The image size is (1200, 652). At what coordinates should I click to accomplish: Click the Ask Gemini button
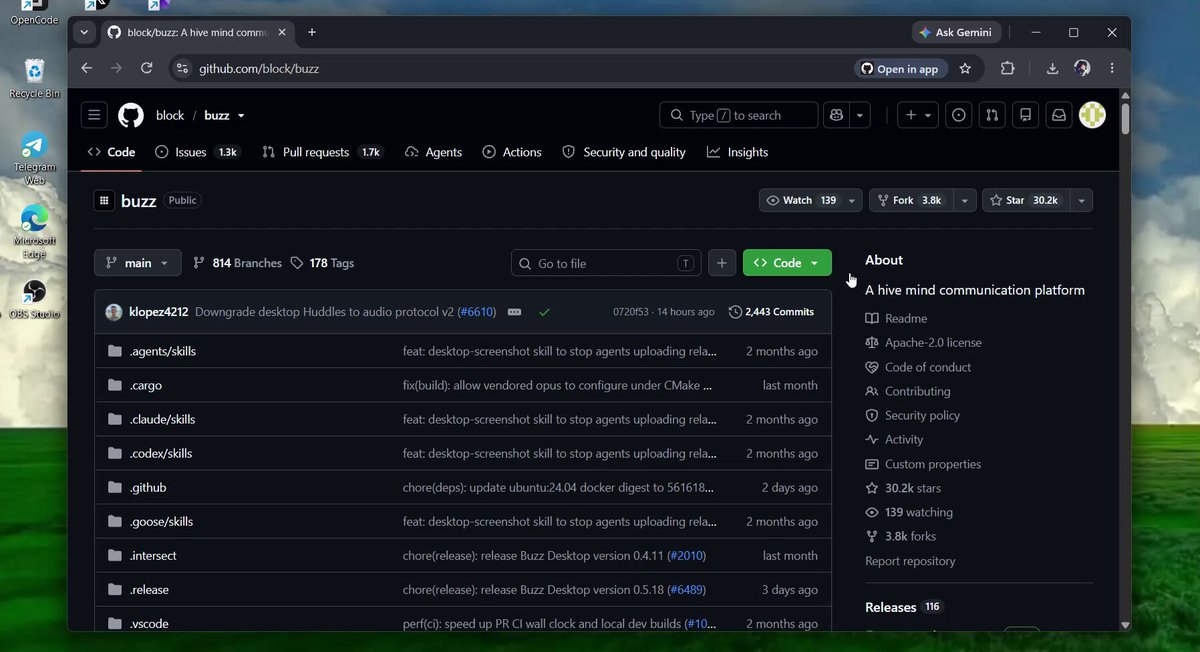(x=955, y=32)
